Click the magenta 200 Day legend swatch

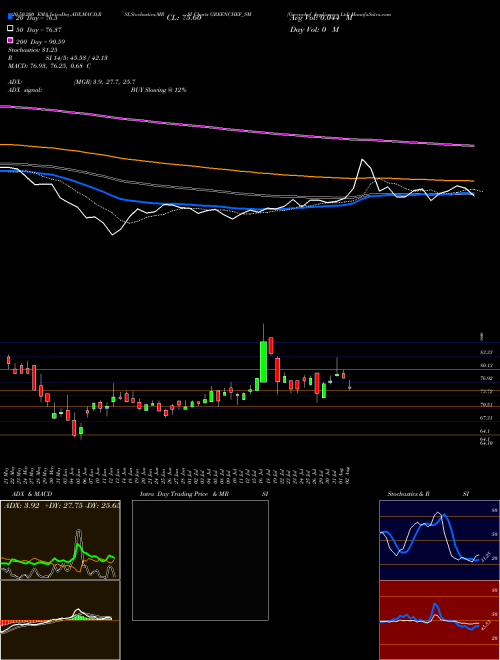(x=11, y=40)
